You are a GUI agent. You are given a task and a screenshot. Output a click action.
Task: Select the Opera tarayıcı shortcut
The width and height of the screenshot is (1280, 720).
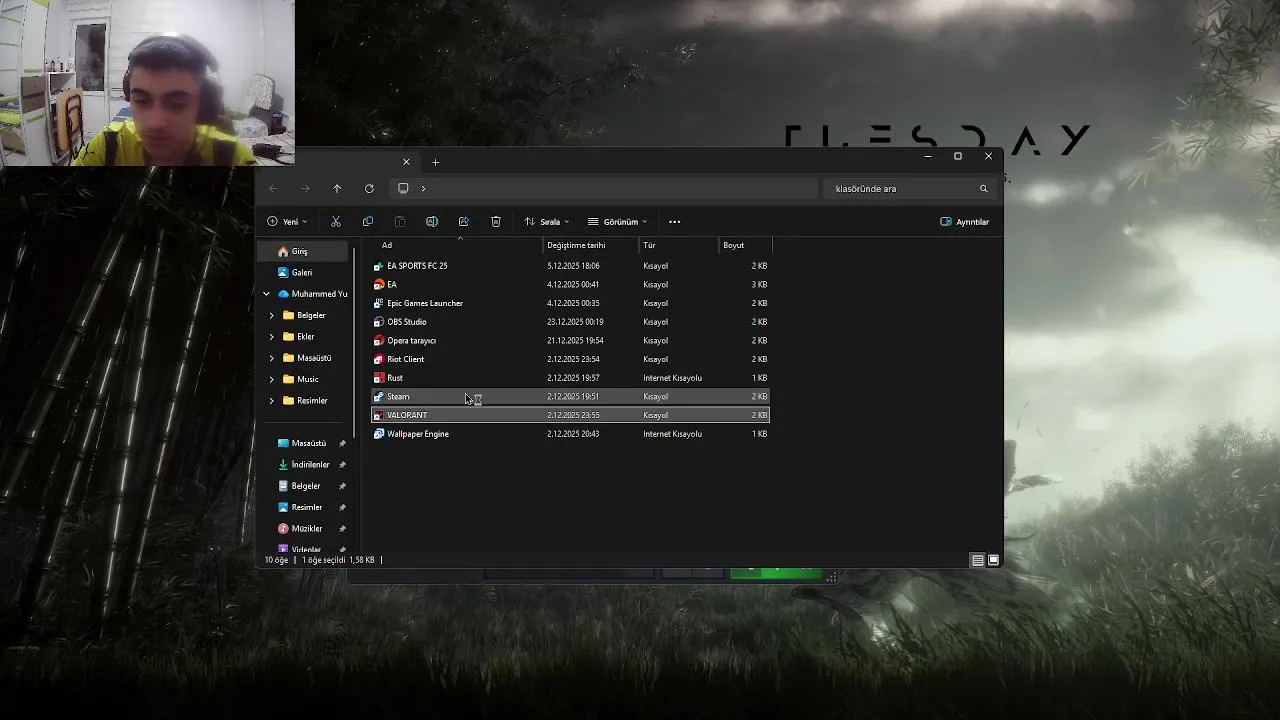(x=570, y=340)
